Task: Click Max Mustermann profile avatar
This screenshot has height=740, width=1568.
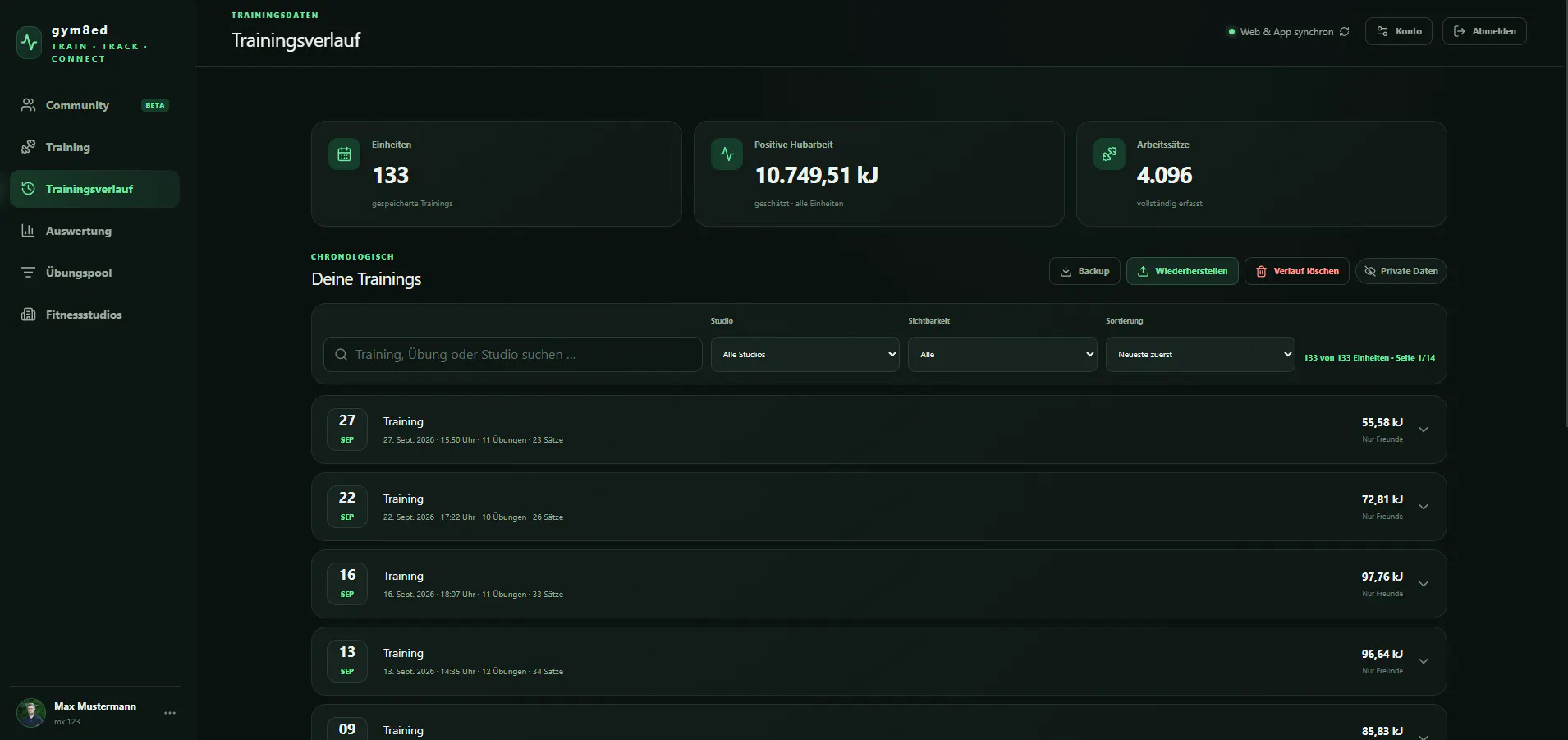Action: [x=31, y=713]
